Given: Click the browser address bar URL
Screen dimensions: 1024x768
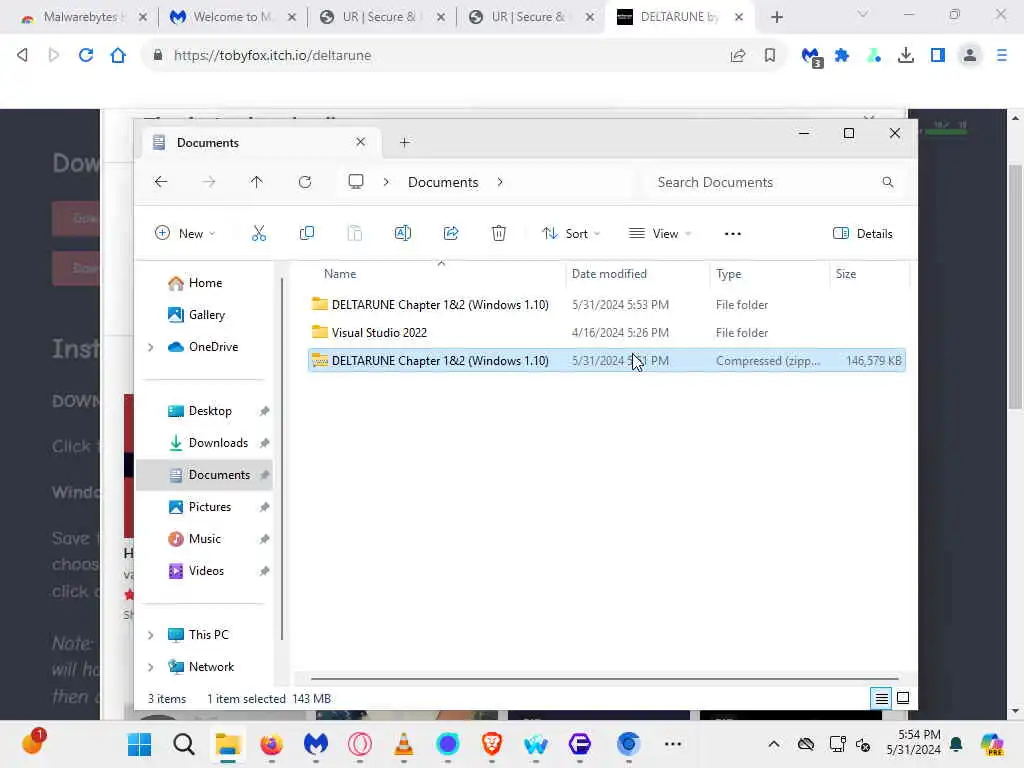Looking at the screenshot, I should tap(272, 56).
